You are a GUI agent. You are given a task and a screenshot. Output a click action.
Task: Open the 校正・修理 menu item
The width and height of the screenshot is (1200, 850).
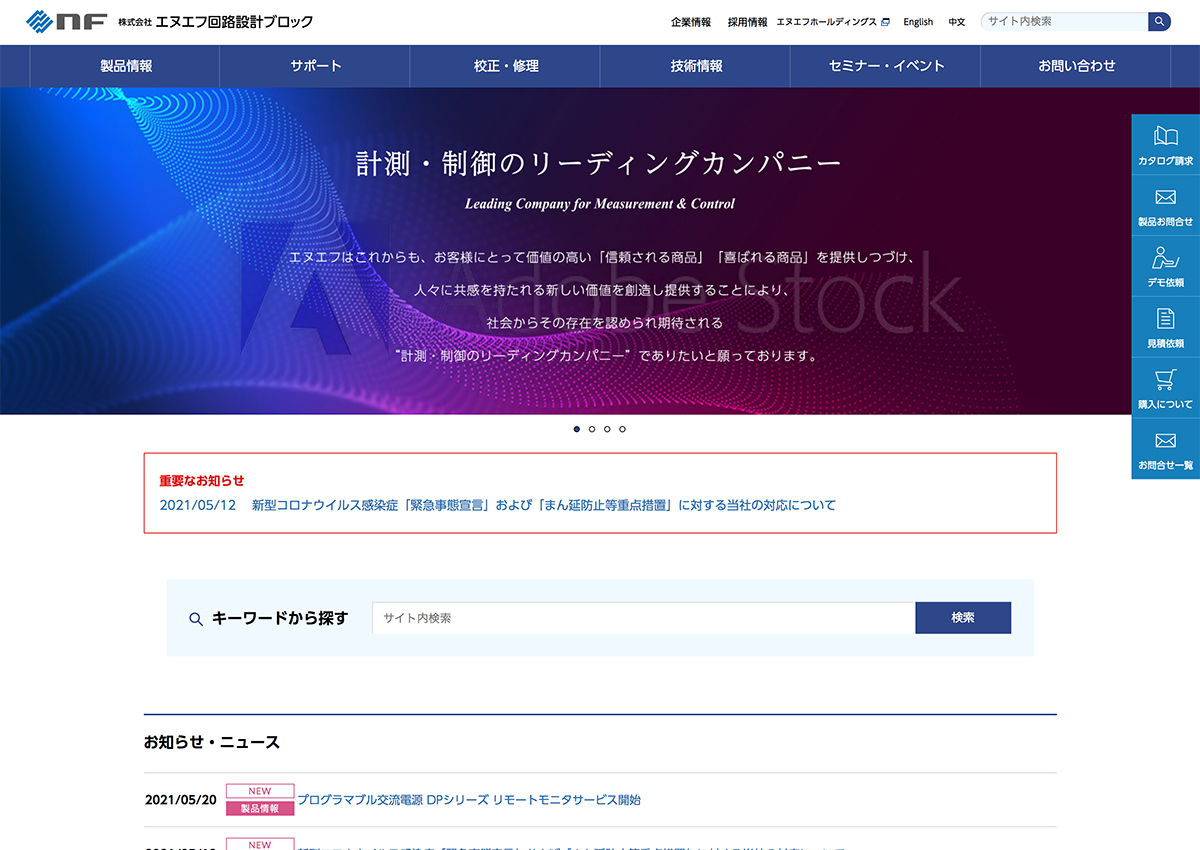click(x=506, y=66)
